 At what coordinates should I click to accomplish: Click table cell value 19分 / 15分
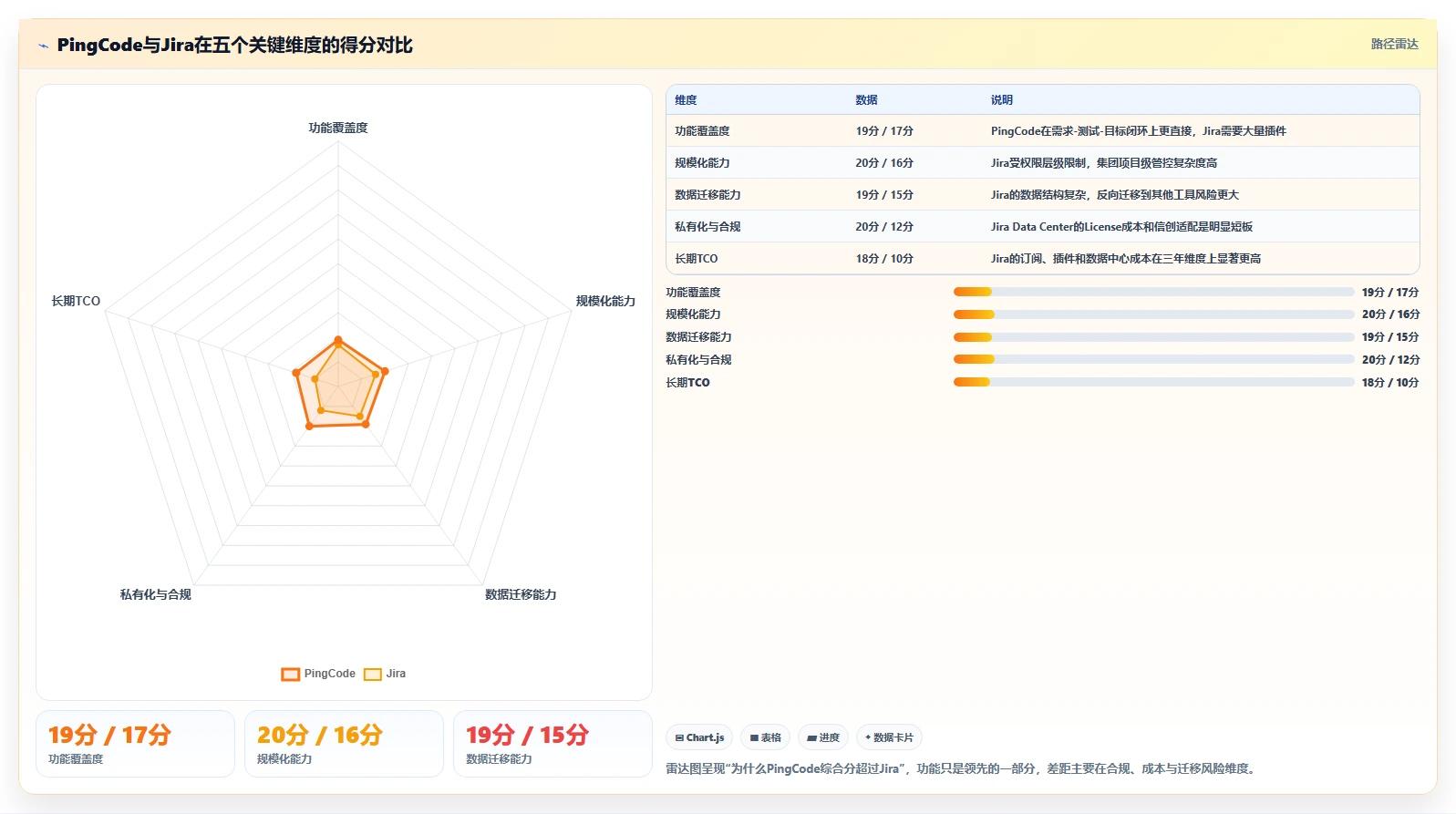tap(884, 195)
